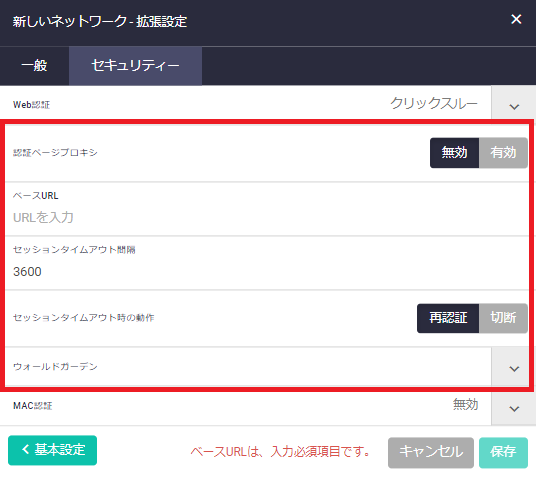536x478 pixels.
Task: Click the 保存 button
Action: coord(503,452)
